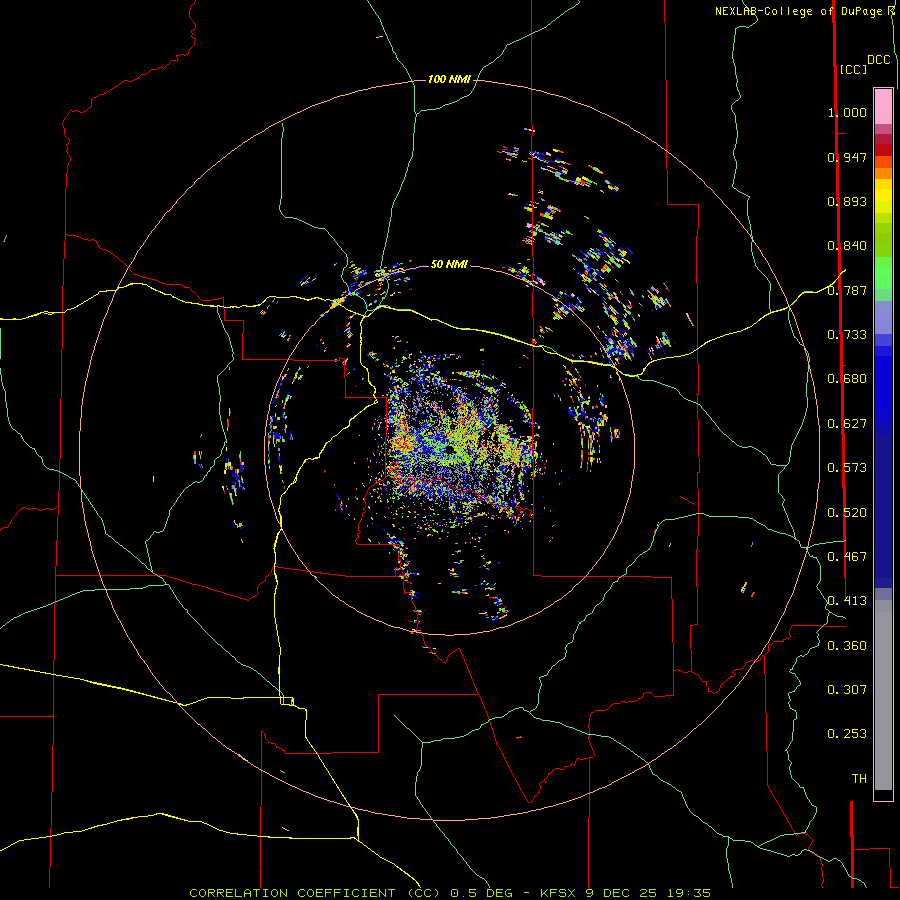Click the 1.000 value on color scale

tap(847, 112)
